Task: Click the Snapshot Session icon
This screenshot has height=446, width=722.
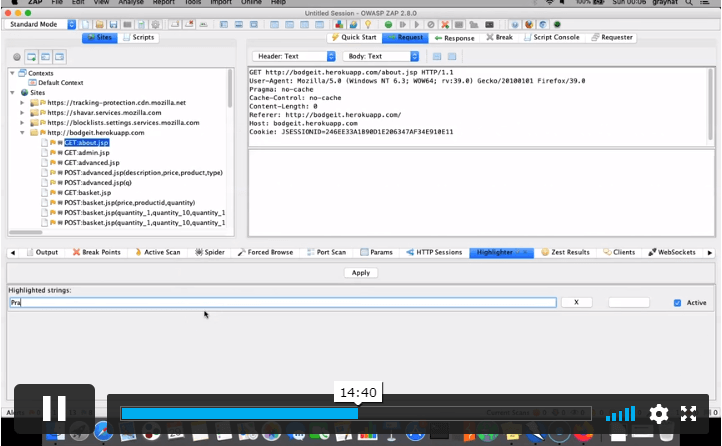Action: (x=128, y=24)
